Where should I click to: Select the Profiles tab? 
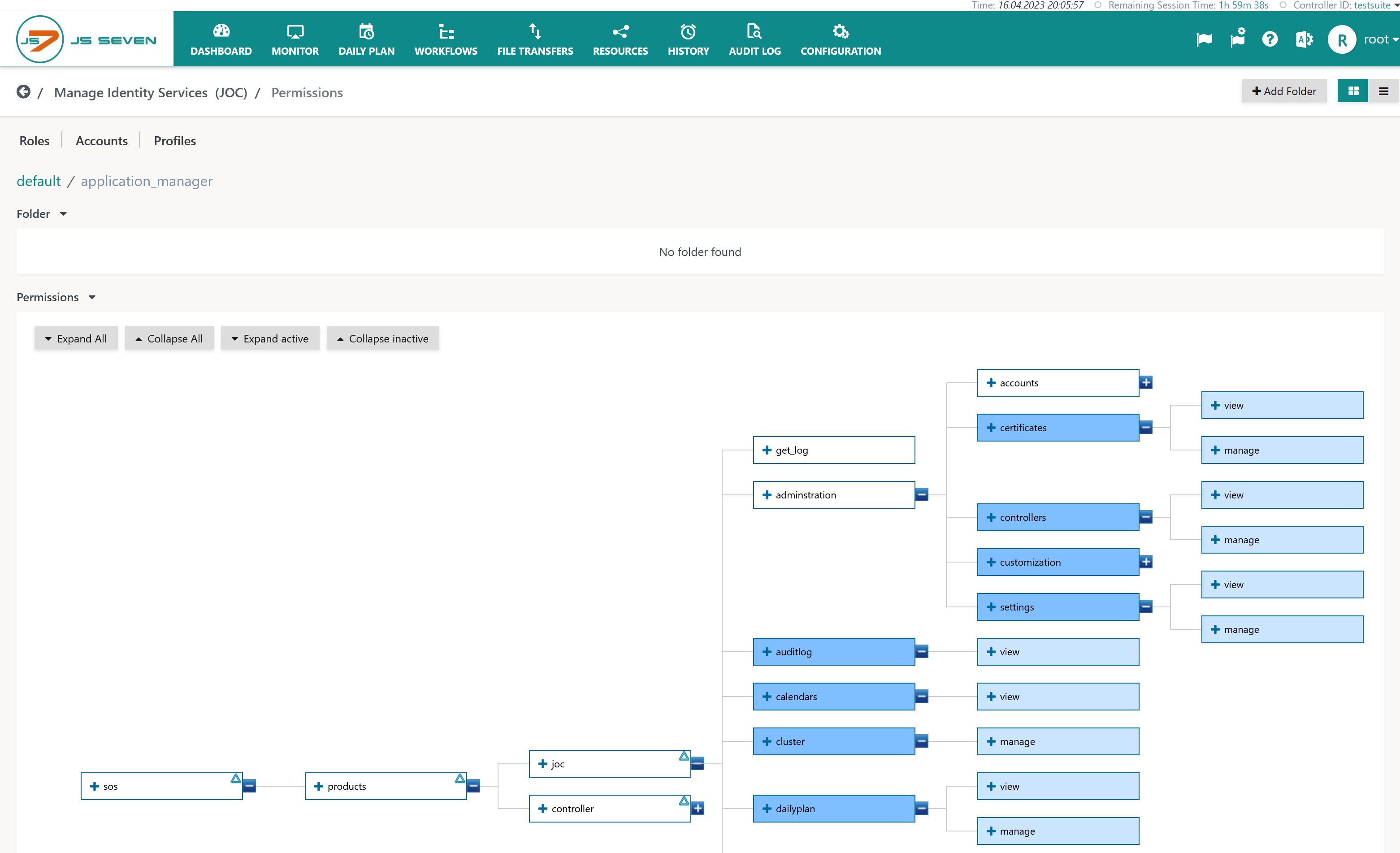[175, 140]
